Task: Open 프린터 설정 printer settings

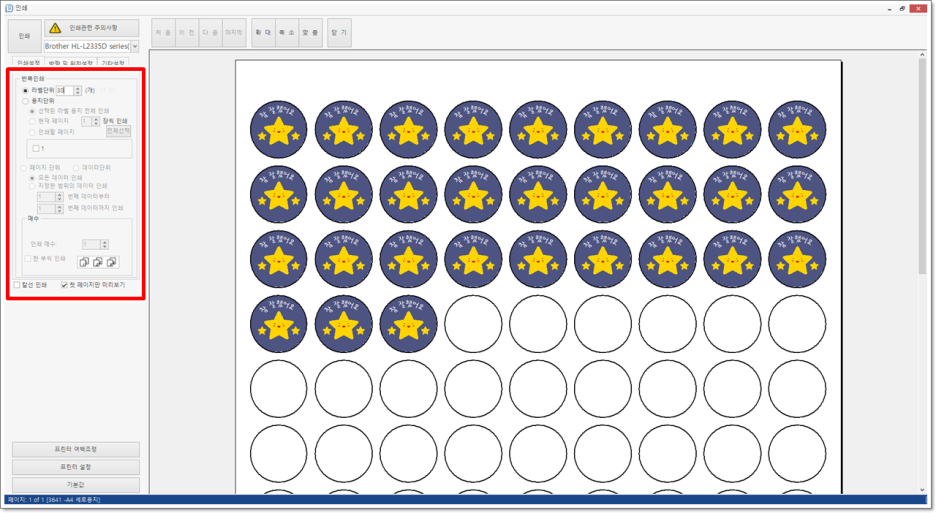Action: [76, 467]
